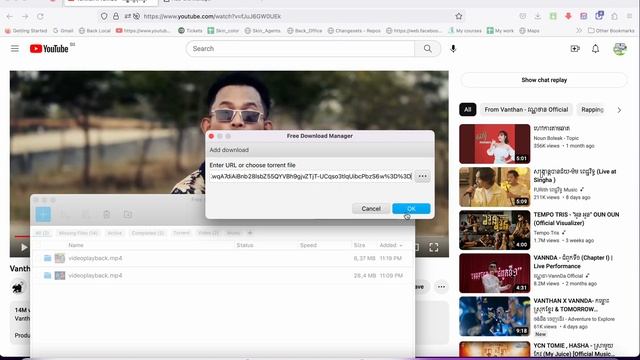This screenshot has height=360, width=640.
Task: Open the Active tab in FDM window
Action: (115, 233)
